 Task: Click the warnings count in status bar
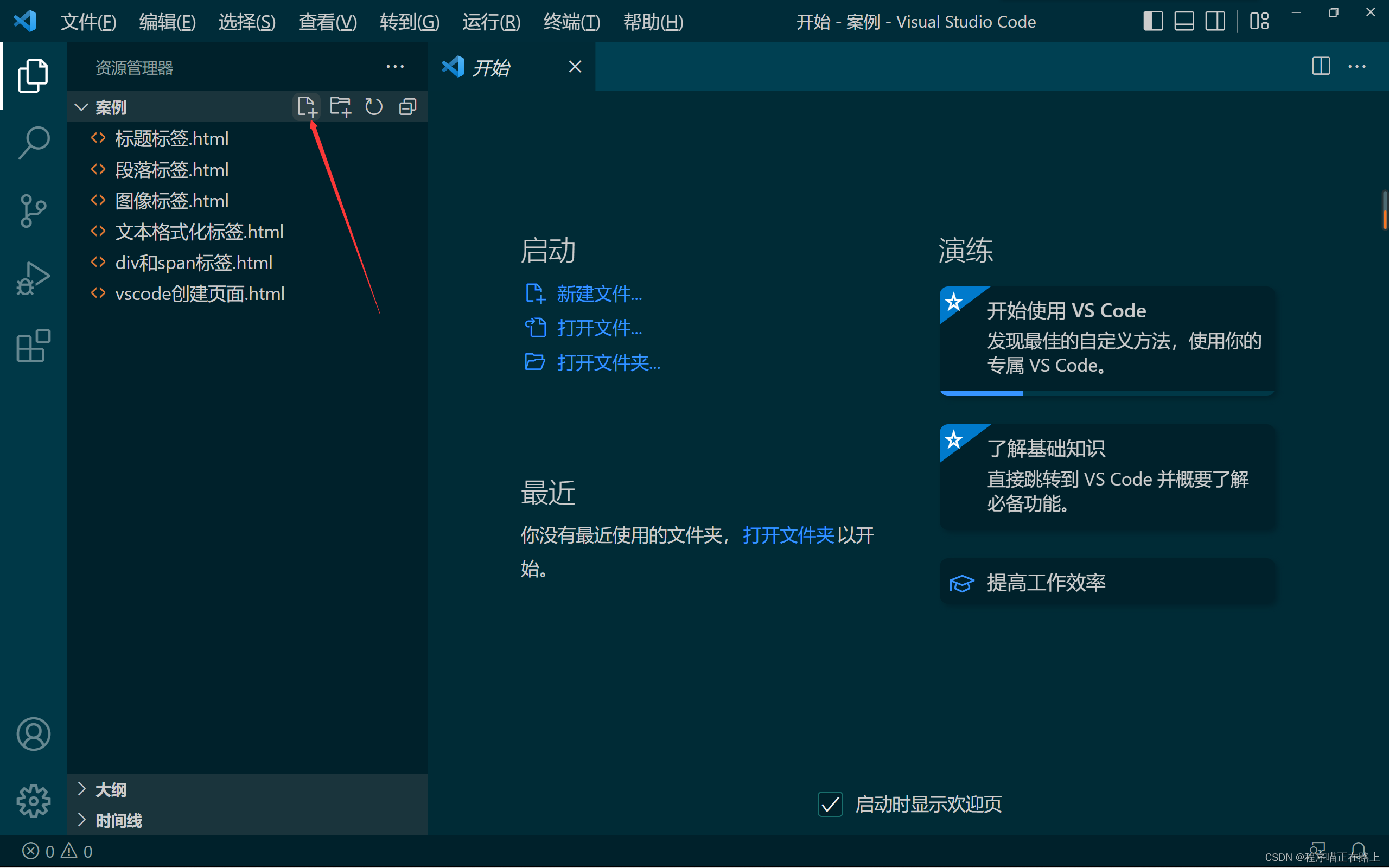click(x=78, y=851)
